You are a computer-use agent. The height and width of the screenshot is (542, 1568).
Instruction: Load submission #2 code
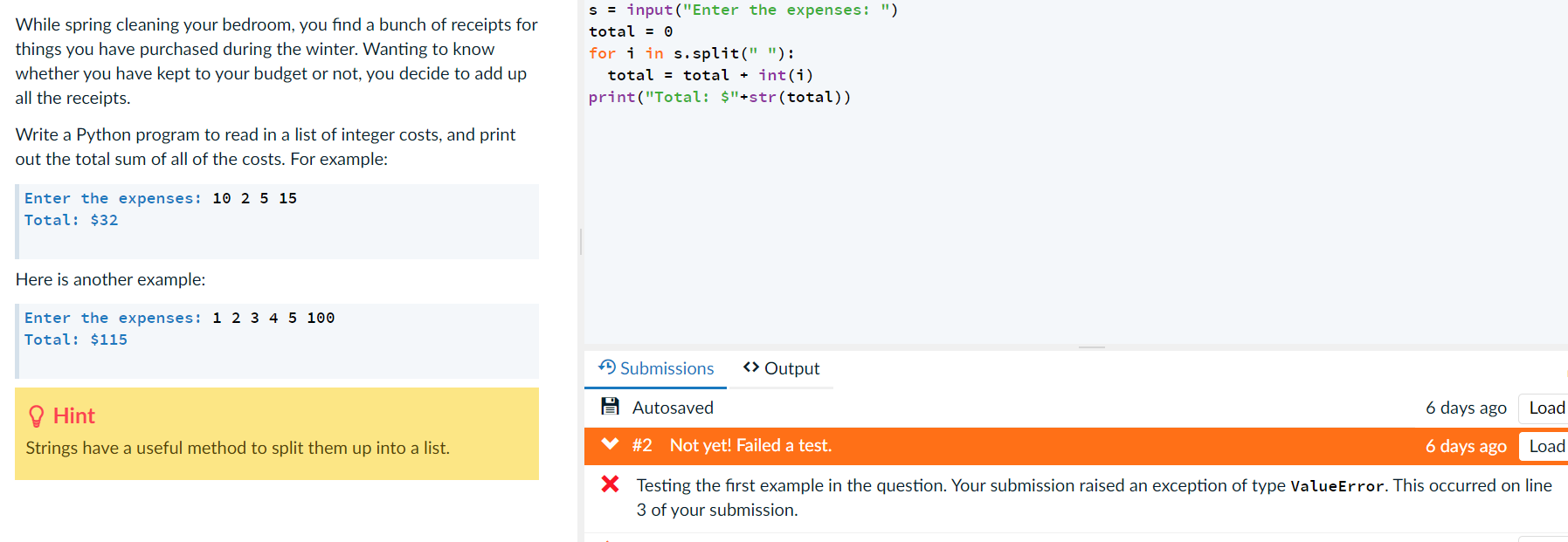tap(1545, 446)
